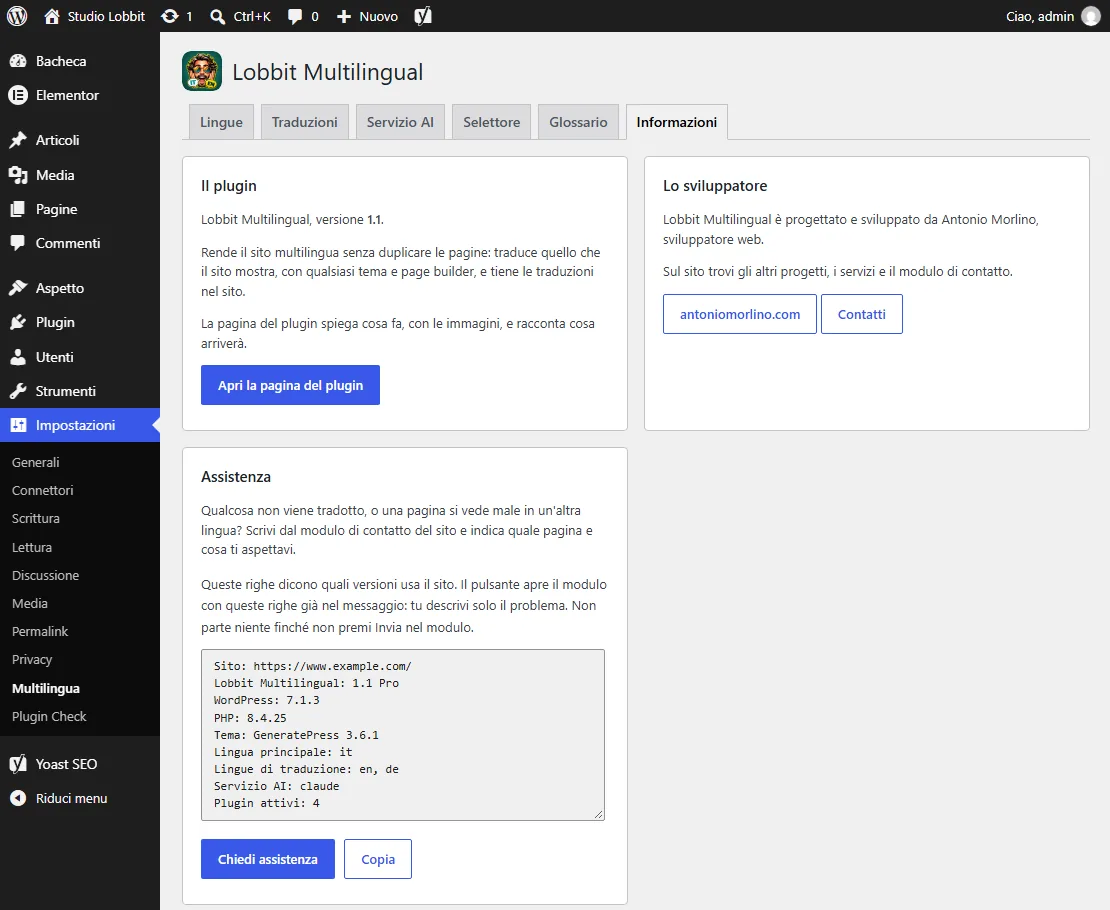1110x910 pixels.
Task: Open the Multilingua submenu item
Action: [x=45, y=688]
